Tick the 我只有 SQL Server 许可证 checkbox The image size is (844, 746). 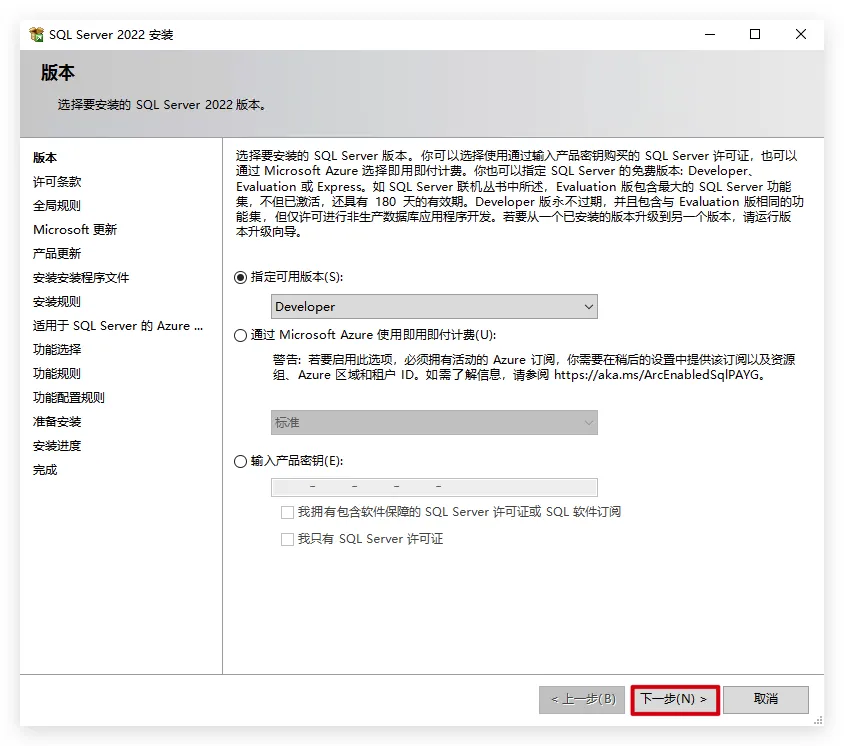288,539
